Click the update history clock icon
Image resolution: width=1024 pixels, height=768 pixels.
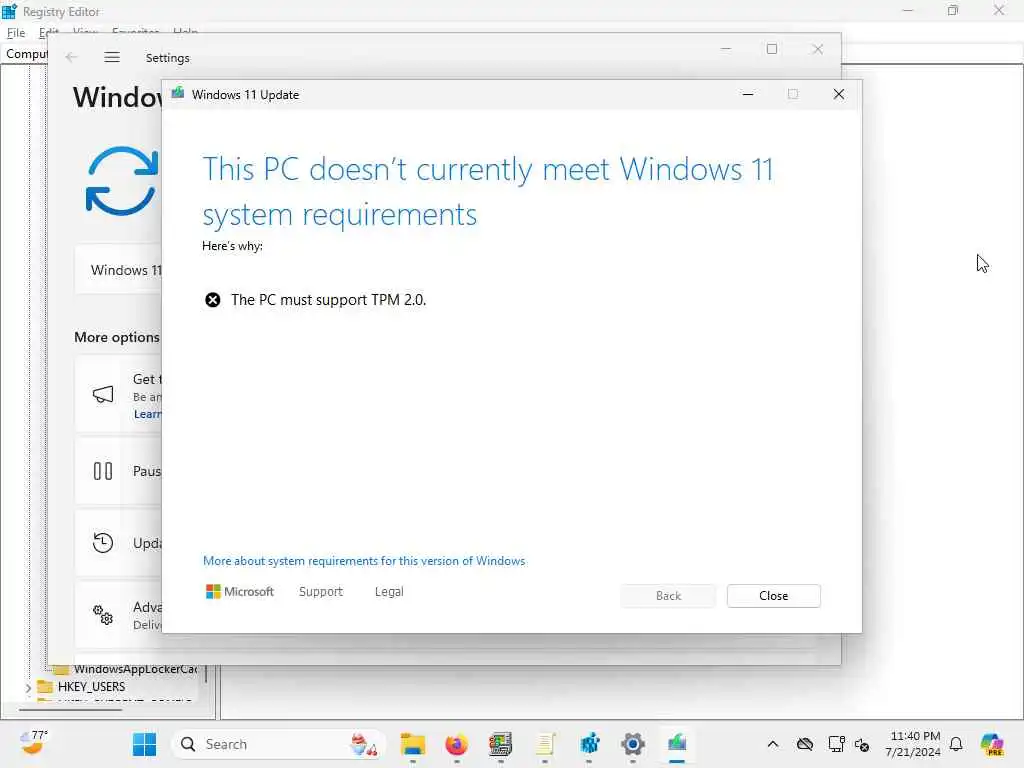pyautogui.click(x=103, y=543)
